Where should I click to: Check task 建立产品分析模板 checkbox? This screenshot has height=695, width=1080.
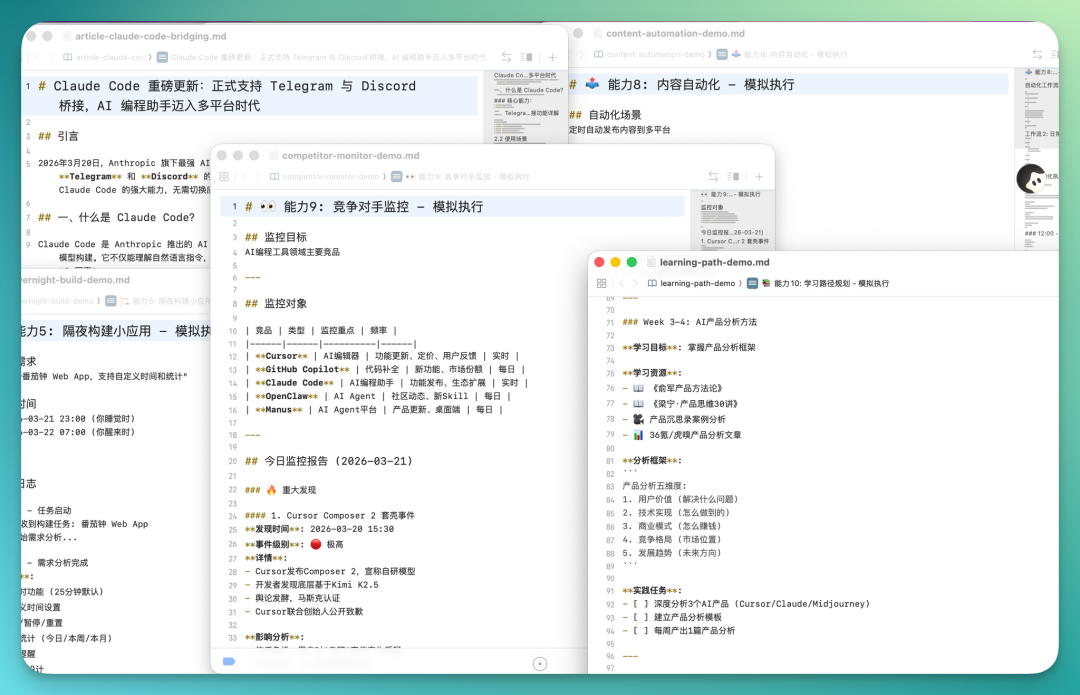pos(641,617)
